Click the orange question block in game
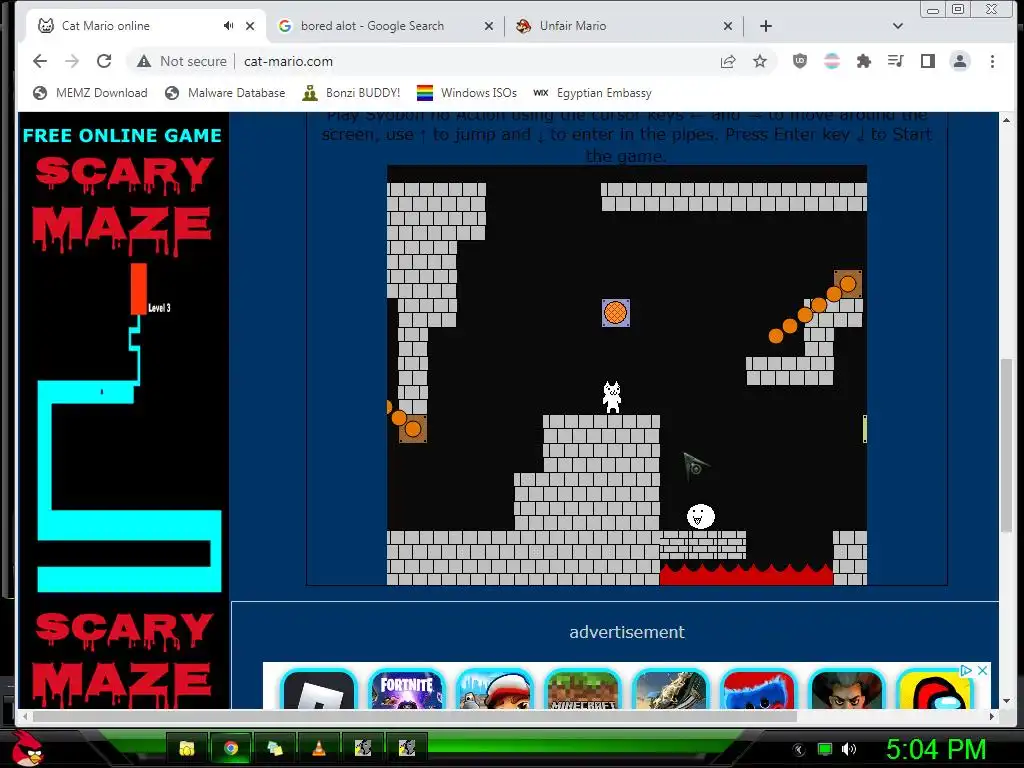The width and height of the screenshot is (1024, 768). pos(616,313)
